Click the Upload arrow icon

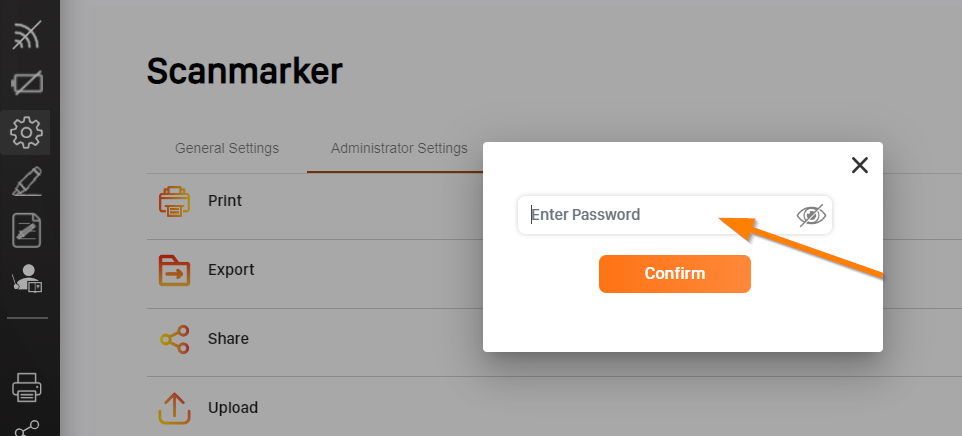174,408
